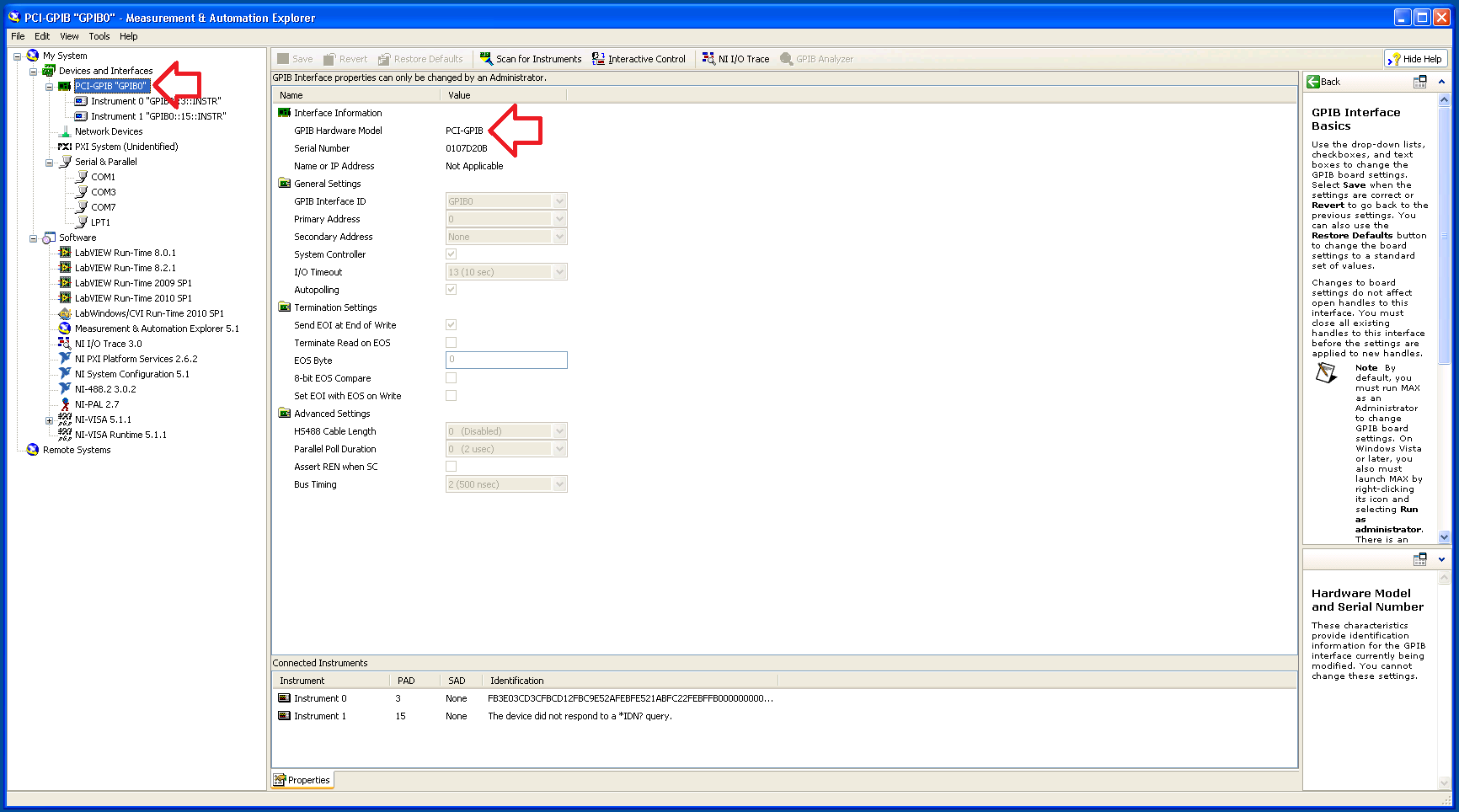Collapse the upper help pane chevron
Viewport: 1459px width, 812px height.
1441,82
